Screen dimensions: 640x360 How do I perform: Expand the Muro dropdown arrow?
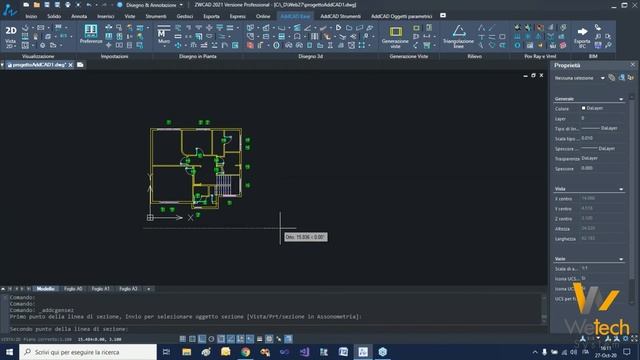coord(164,47)
